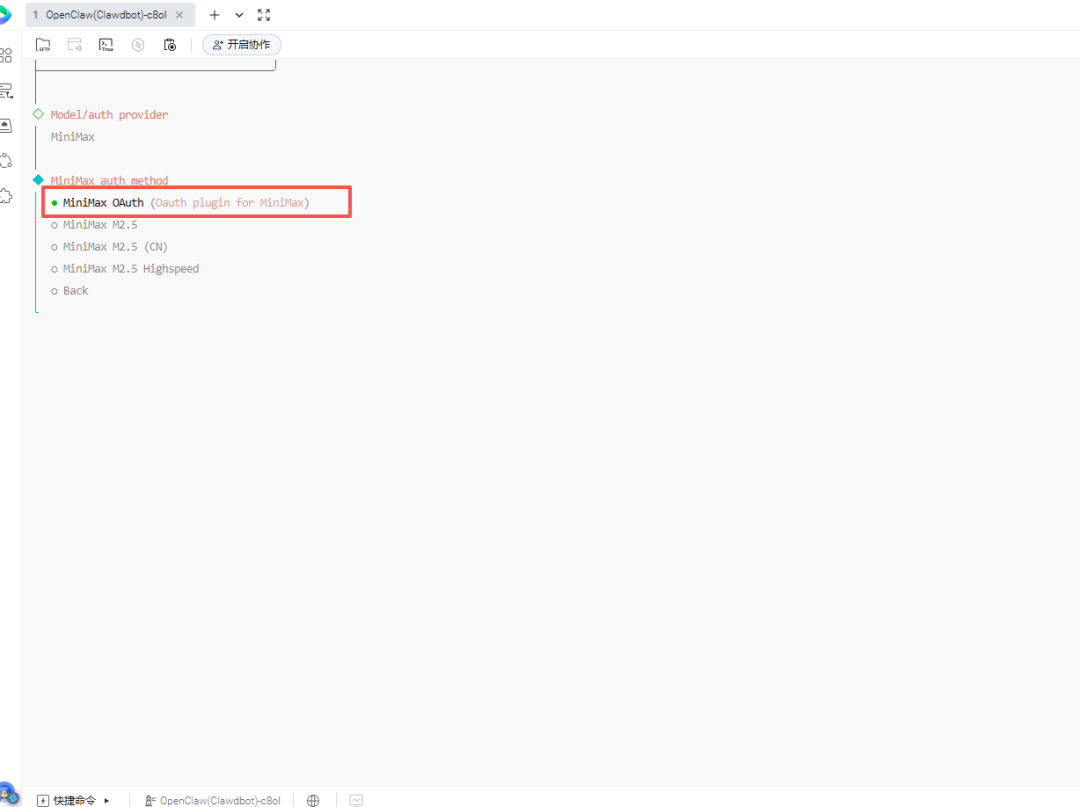Click the MiniMax auth method heading
Screen dimensions: 1080x807
click(x=109, y=180)
